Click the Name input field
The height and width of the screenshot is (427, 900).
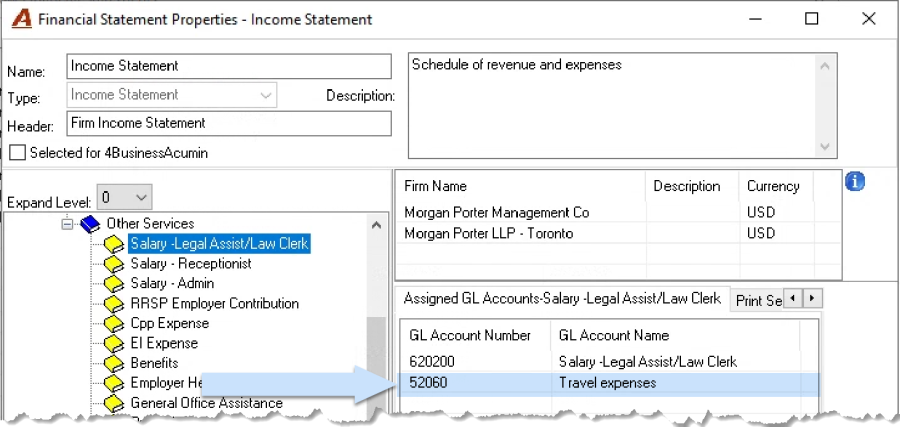229,66
